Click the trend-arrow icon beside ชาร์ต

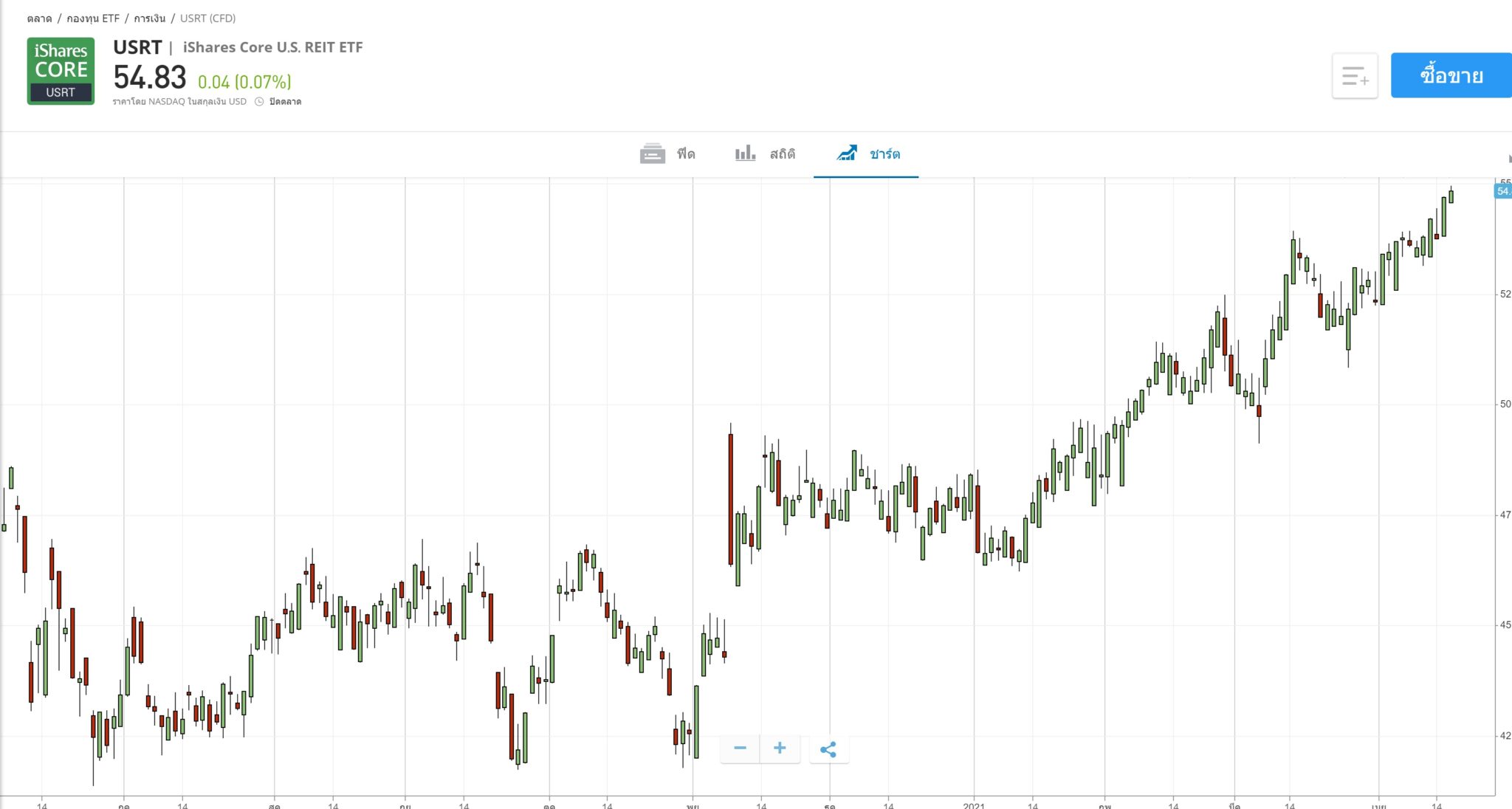tap(847, 153)
